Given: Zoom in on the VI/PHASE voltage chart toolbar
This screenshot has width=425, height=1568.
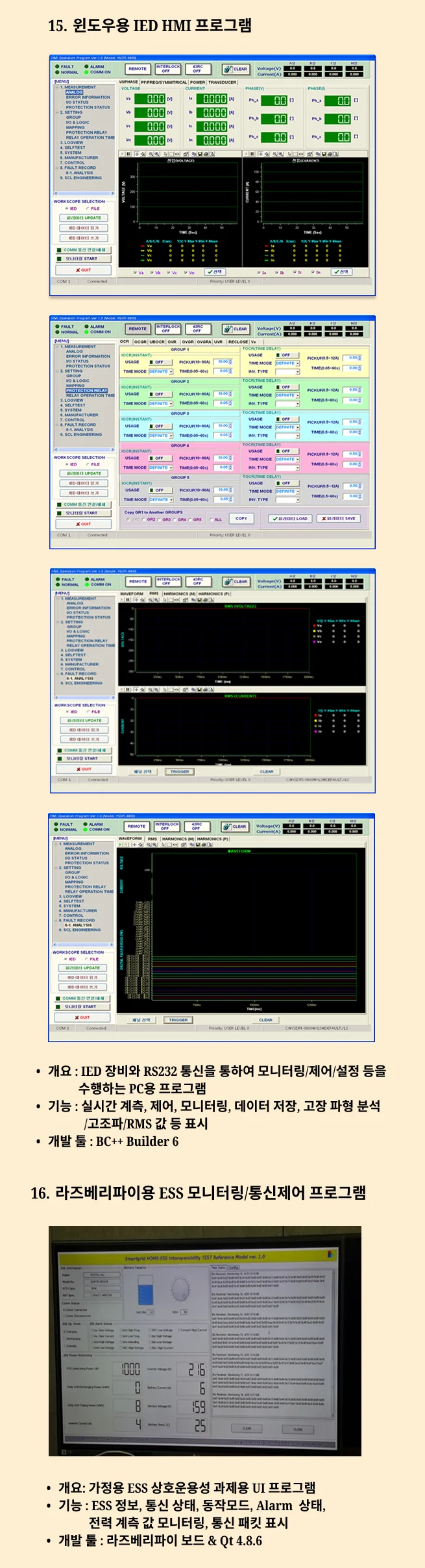Looking at the screenshot, I should (151, 154).
